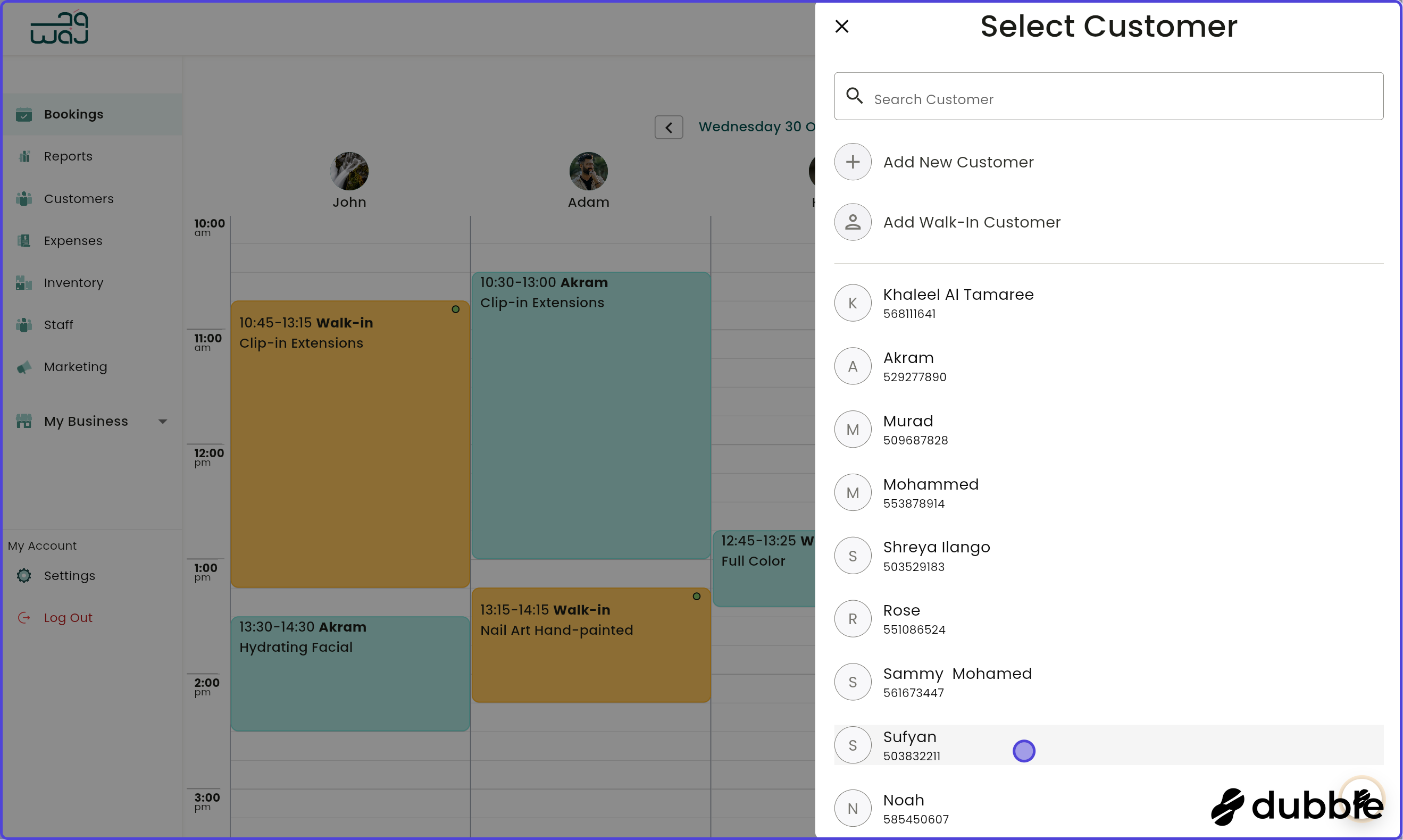Open the Staff section icon
The image size is (1403, 840).
click(x=25, y=324)
